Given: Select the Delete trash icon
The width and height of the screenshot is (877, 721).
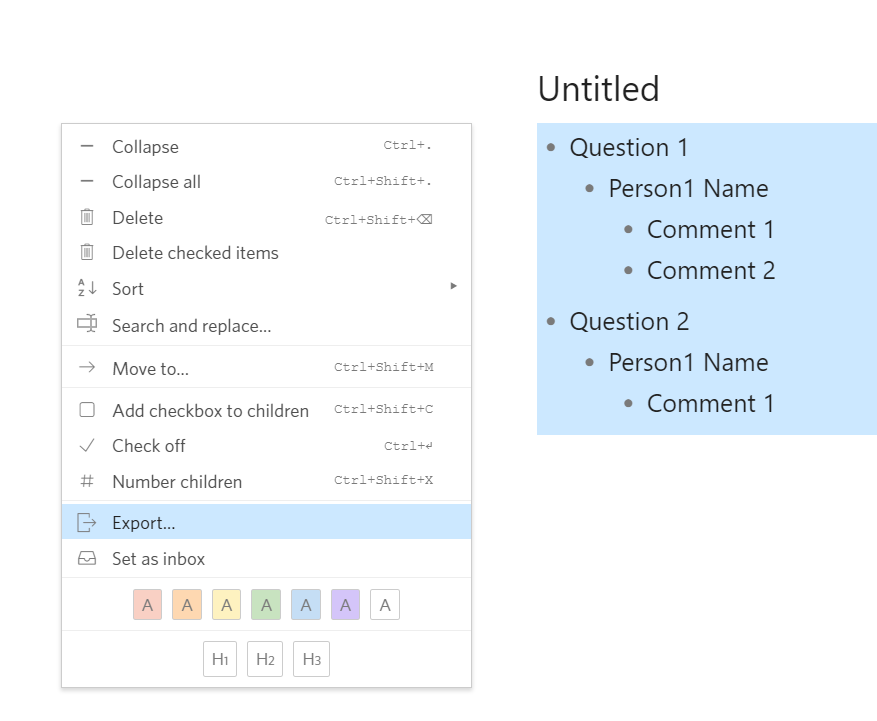Looking at the screenshot, I should pyautogui.click(x=87, y=217).
